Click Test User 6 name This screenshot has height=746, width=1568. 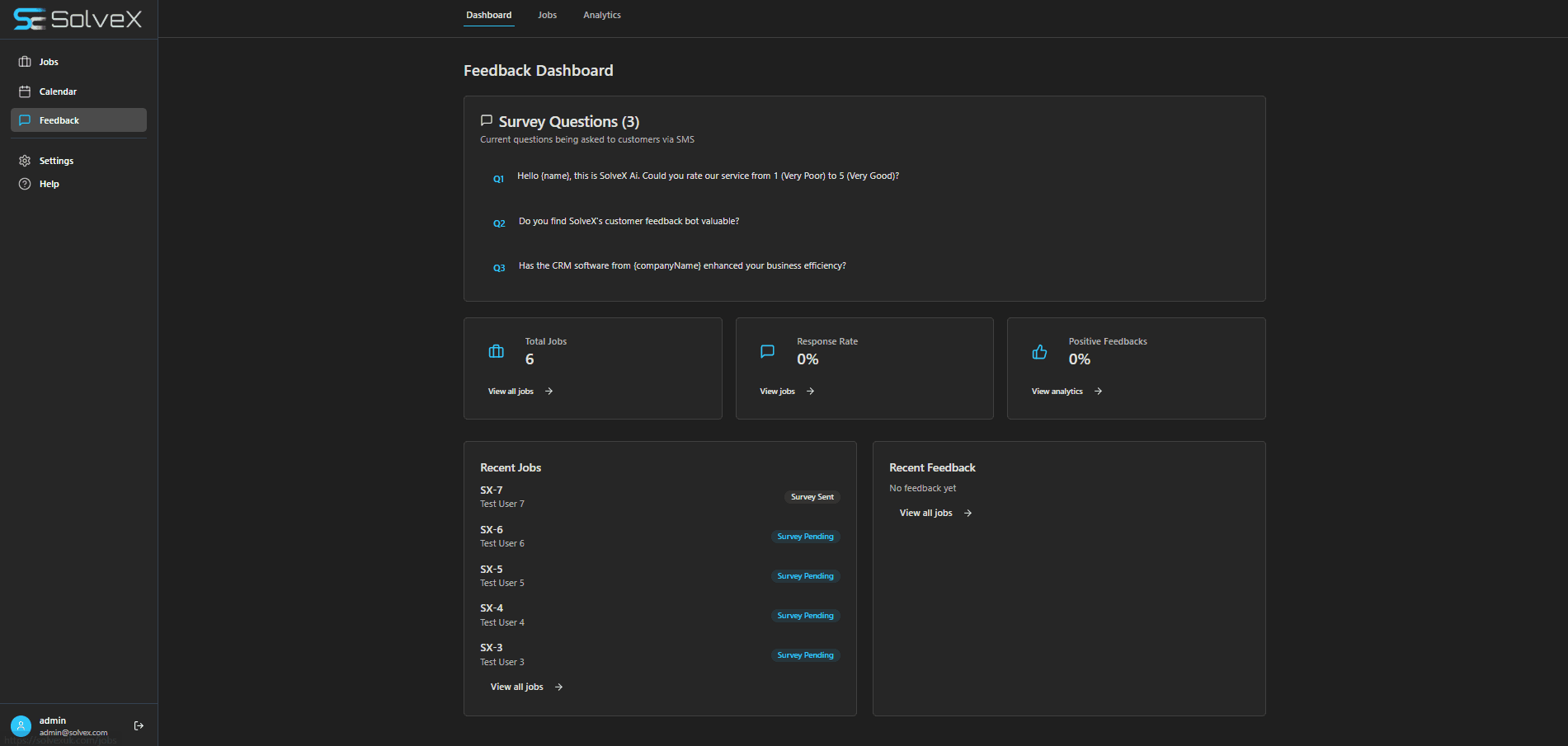(502, 543)
